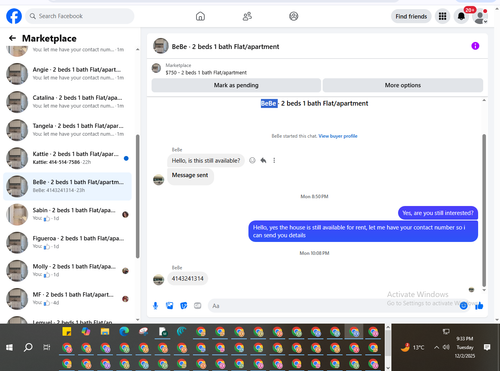Click the chat header title 'BeBe · 2 beds 1 bath Flat/apartment'

point(225,47)
